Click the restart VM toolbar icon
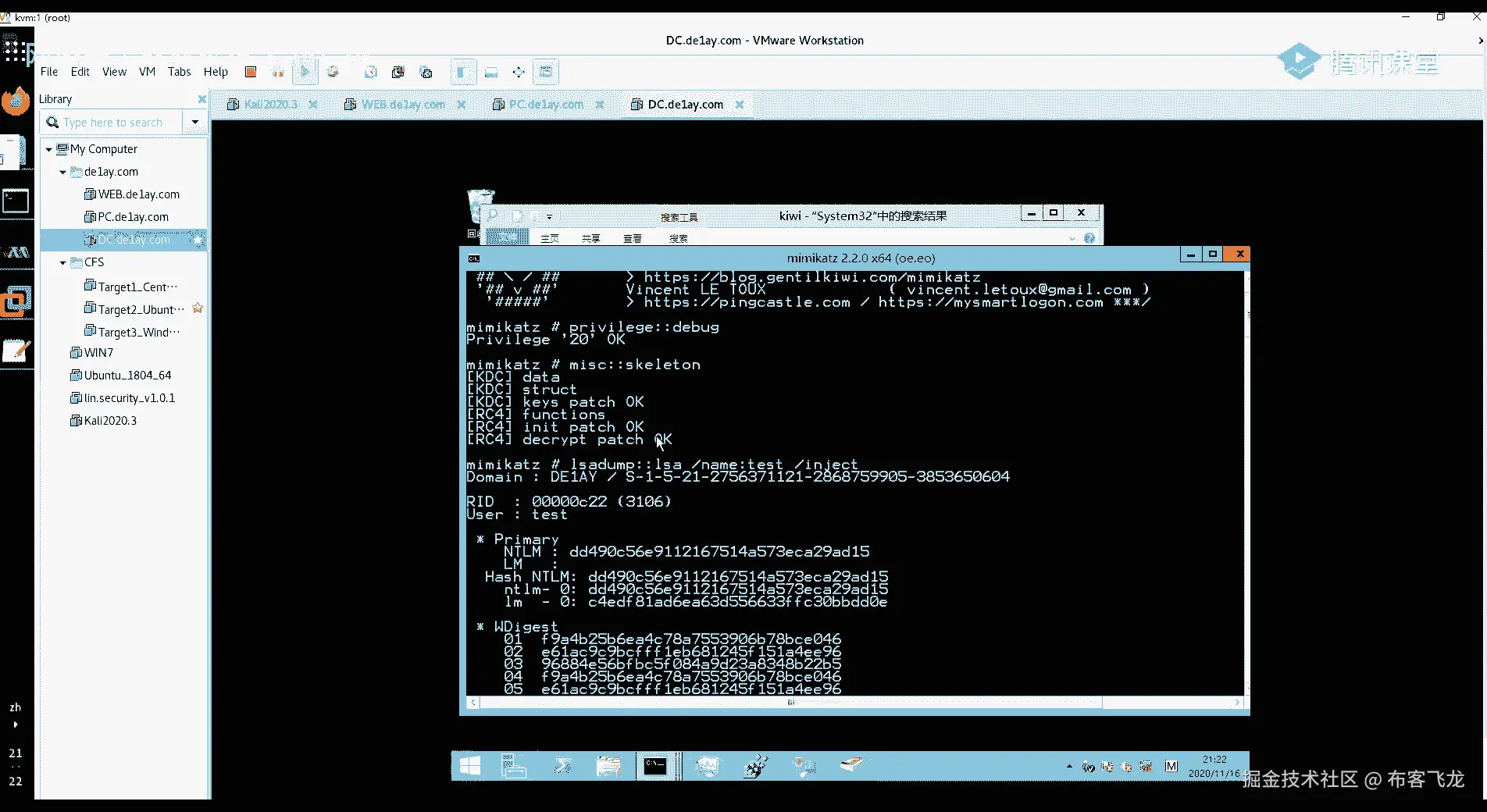 pyautogui.click(x=333, y=72)
